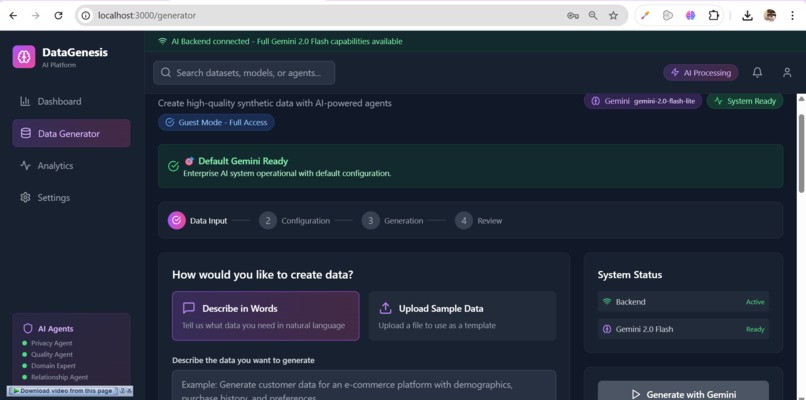Click the zoom magnifier icon in address bar
Image resolution: width=806 pixels, height=400 pixels.
(x=593, y=15)
